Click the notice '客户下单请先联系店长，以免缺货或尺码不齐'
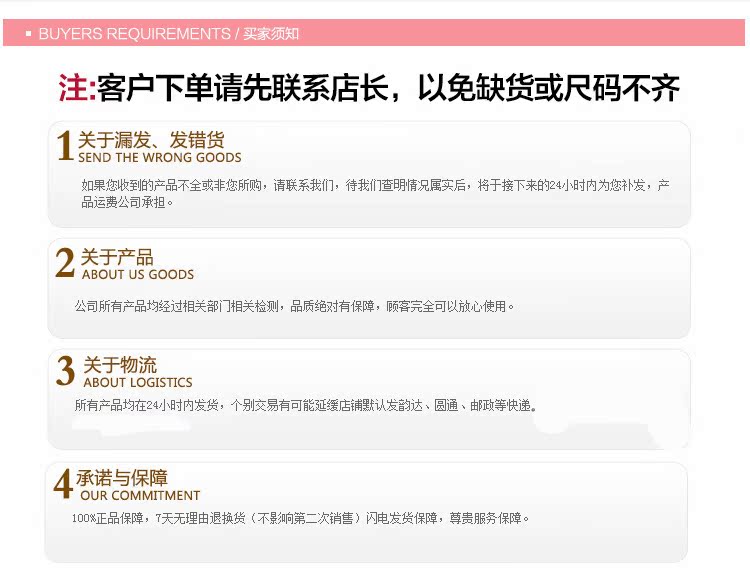The image size is (750, 581). click(x=388, y=88)
